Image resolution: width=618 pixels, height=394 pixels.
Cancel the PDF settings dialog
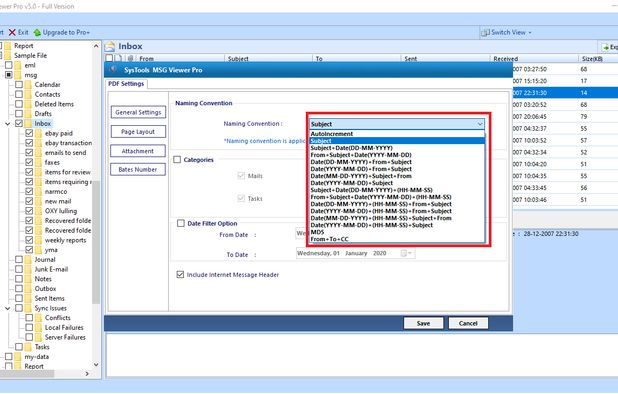click(468, 323)
